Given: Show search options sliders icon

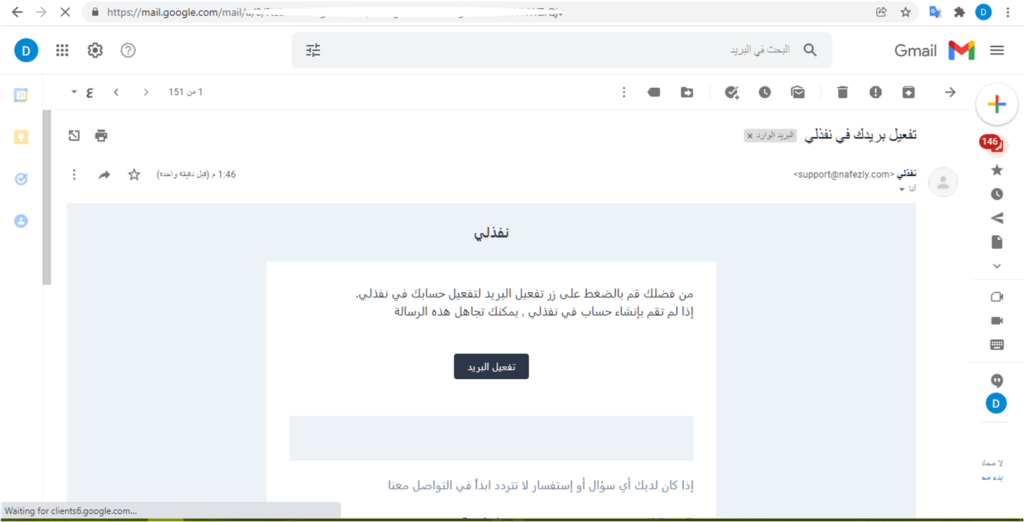Looking at the screenshot, I should tap(313, 50).
